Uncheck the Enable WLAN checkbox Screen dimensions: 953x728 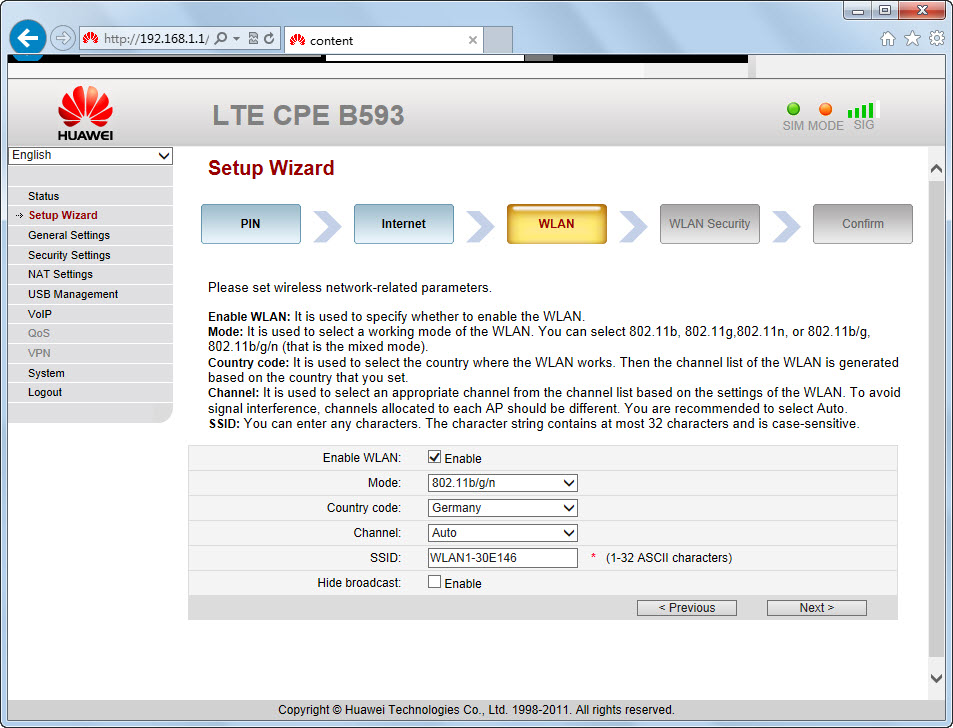pos(435,458)
